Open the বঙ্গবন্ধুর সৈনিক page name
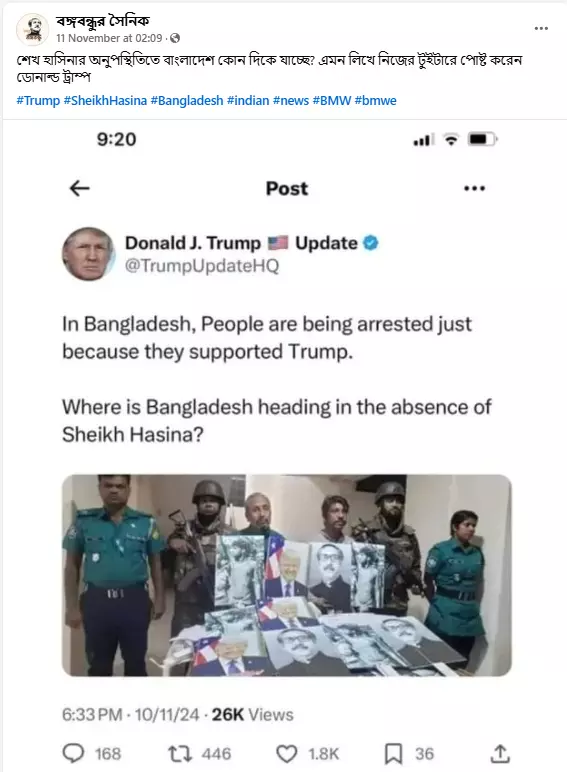The height and width of the screenshot is (772, 567). point(102,21)
